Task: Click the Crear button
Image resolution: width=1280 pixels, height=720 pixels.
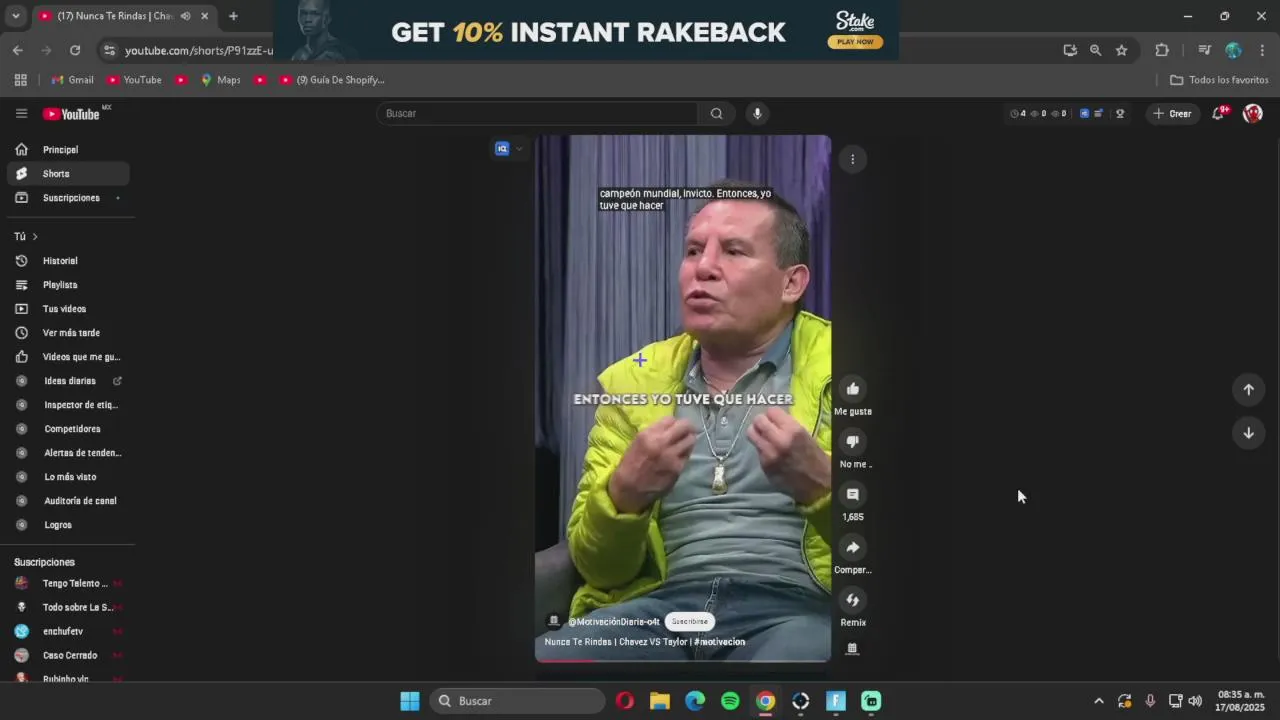Action: pos(1172,113)
